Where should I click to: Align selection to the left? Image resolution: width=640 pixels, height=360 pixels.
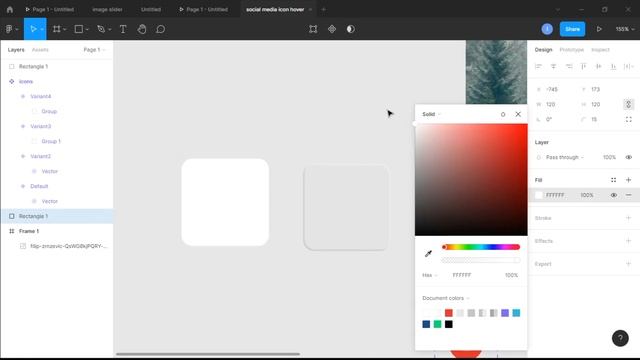tap(538, 67)
